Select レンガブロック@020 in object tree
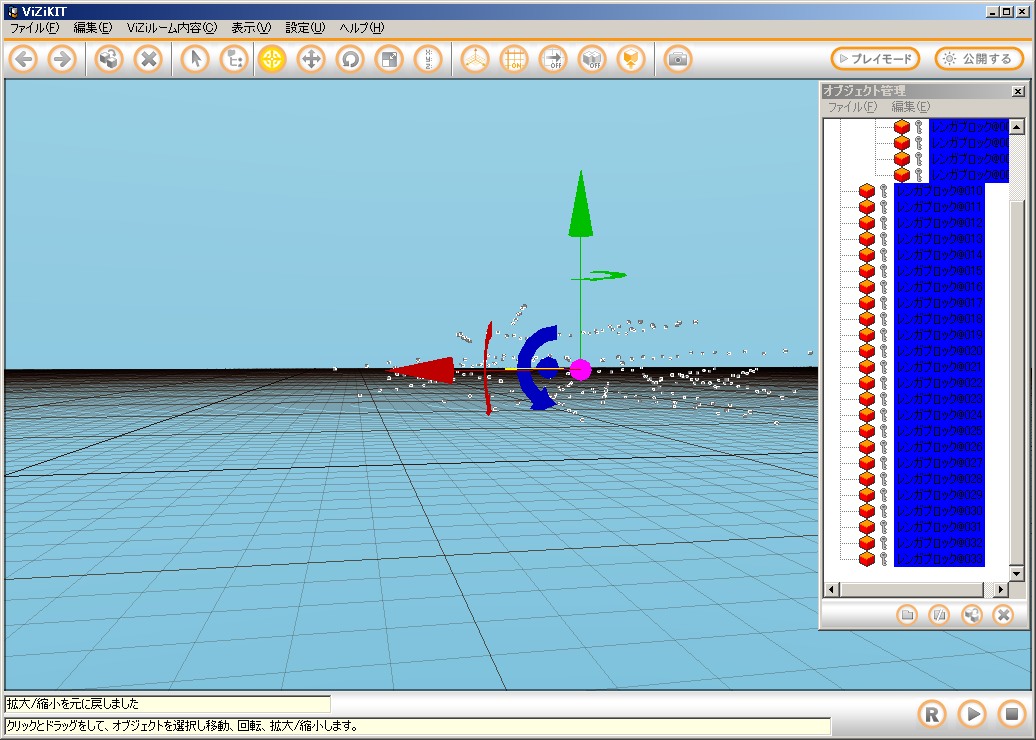The image size is (1036, 740). pos(939,351)
